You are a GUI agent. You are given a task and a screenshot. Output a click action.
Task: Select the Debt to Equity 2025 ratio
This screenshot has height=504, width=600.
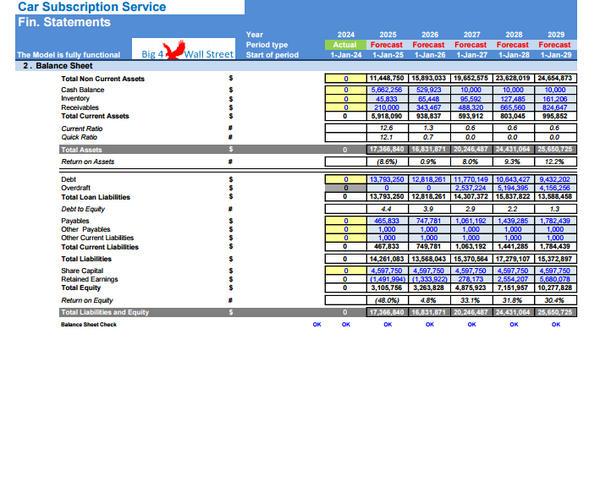coord(387,208)
